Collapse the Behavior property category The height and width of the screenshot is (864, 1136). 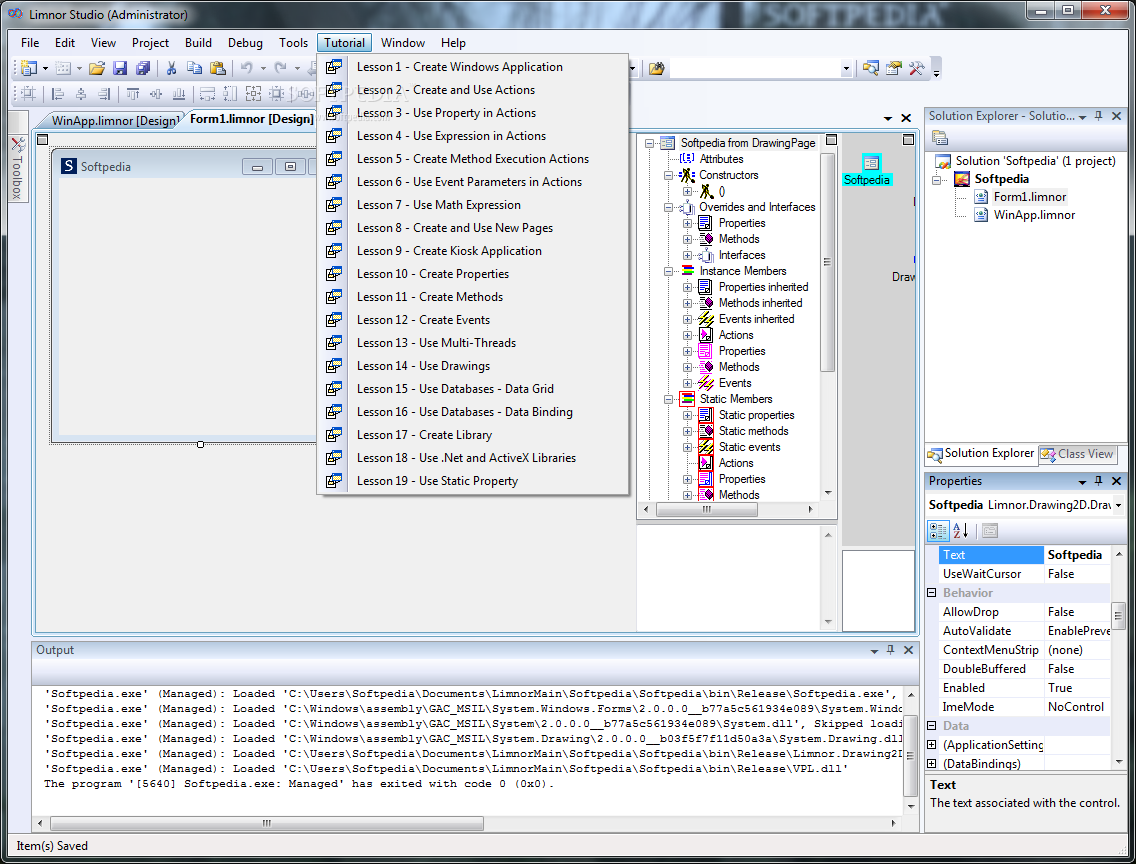[932, 592]
